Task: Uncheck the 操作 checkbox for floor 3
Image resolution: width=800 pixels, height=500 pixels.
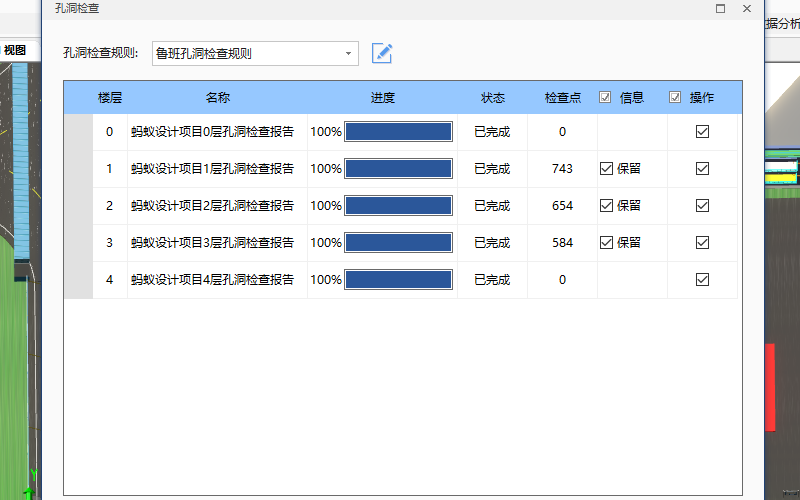Action: click(702, 242)
